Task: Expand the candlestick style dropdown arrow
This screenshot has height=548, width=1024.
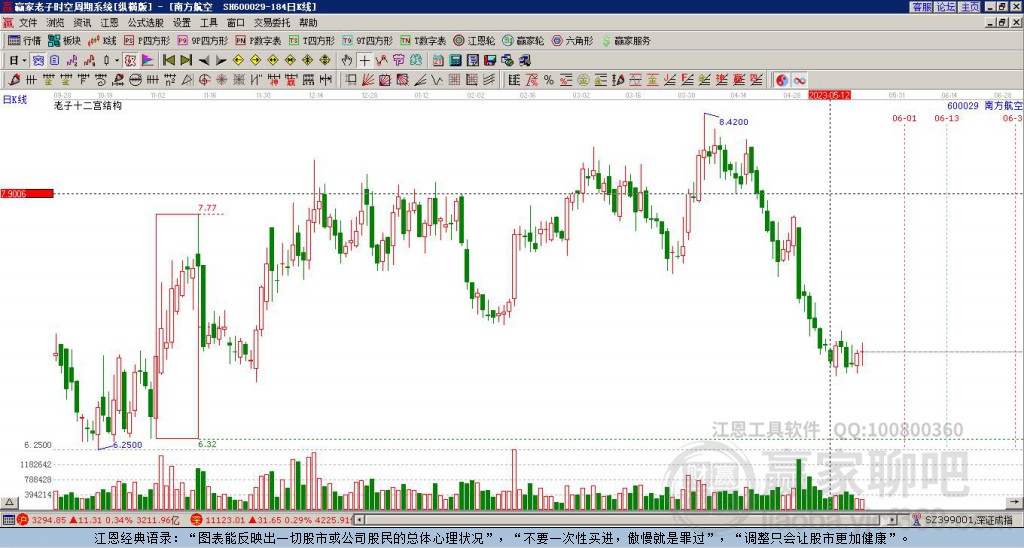Action: (117, 61)
